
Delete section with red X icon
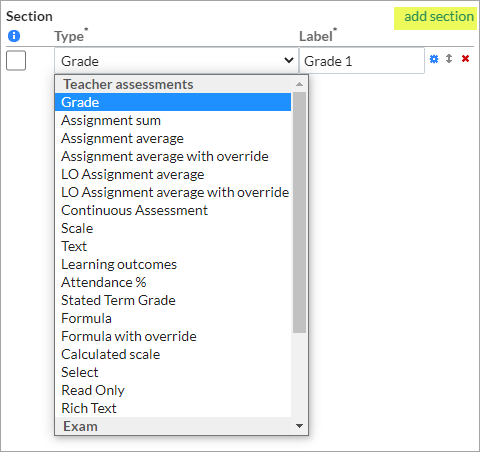coord(465,59)
